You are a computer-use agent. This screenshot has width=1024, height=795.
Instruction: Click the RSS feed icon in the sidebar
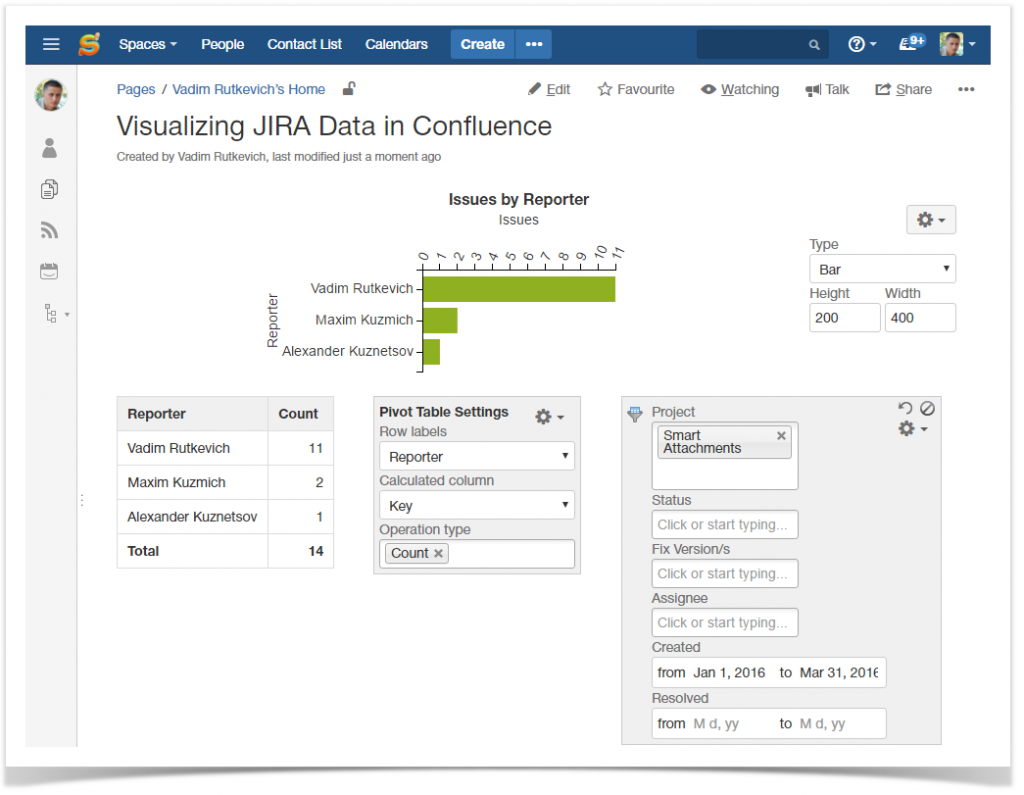point(49,230)
